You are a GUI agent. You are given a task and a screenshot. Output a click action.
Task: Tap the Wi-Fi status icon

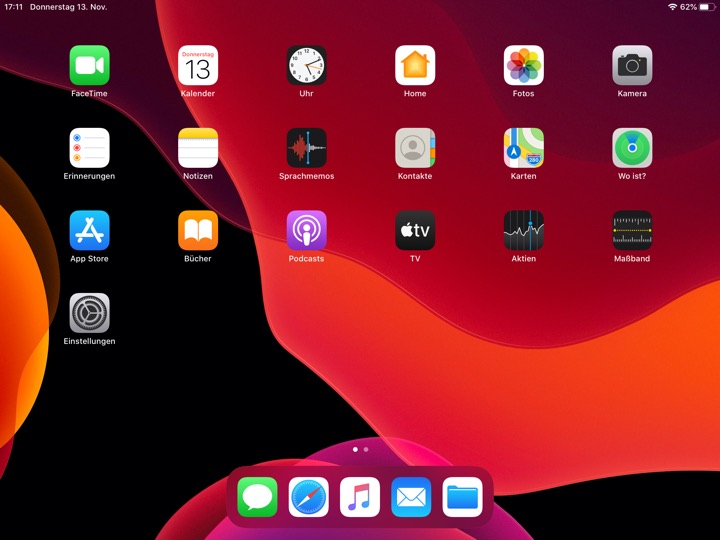(x=673, y=7)
